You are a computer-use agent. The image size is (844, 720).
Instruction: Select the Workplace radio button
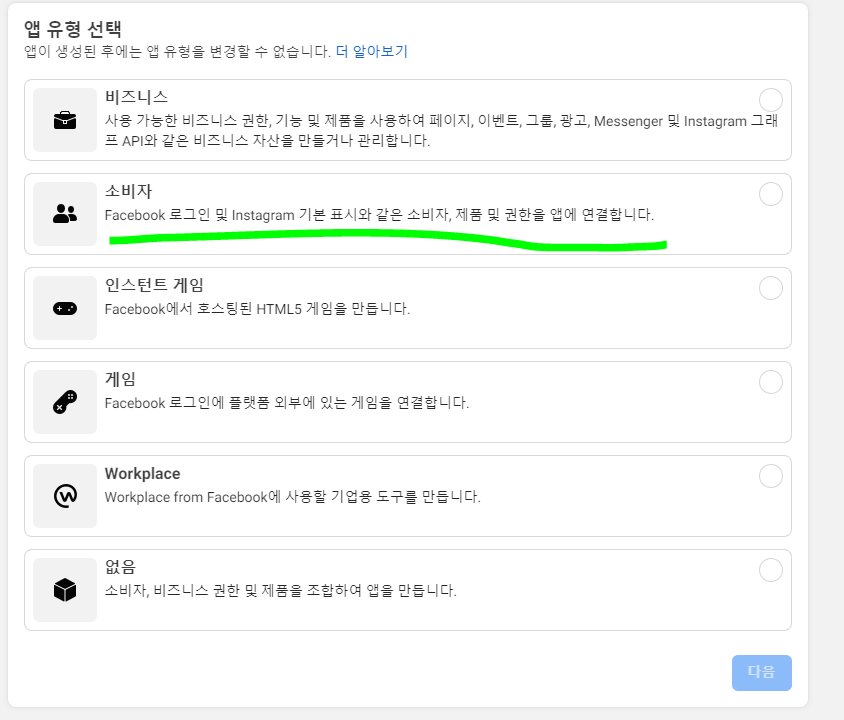[770, 476]
